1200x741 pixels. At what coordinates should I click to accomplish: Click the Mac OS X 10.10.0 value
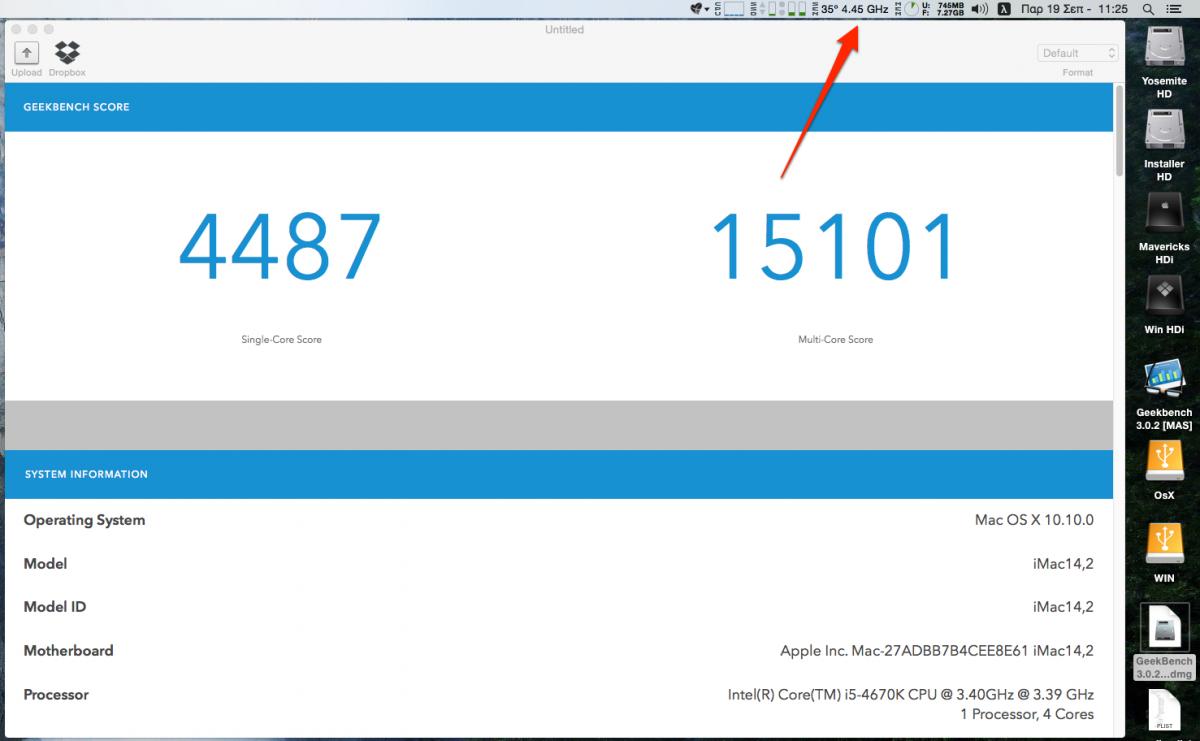pos(1034,520)
